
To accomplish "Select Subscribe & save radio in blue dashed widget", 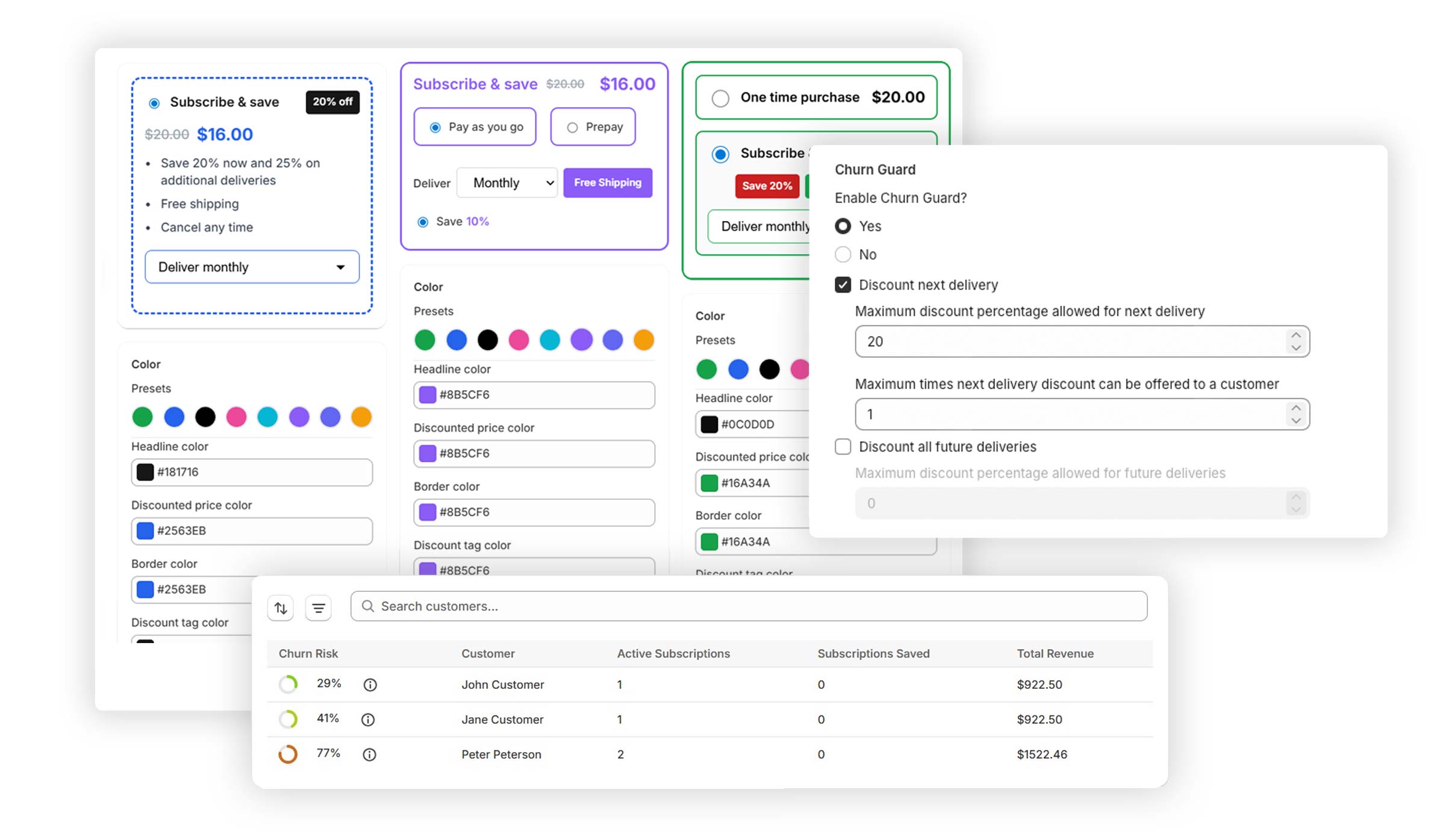I will (x=154, y=103).
